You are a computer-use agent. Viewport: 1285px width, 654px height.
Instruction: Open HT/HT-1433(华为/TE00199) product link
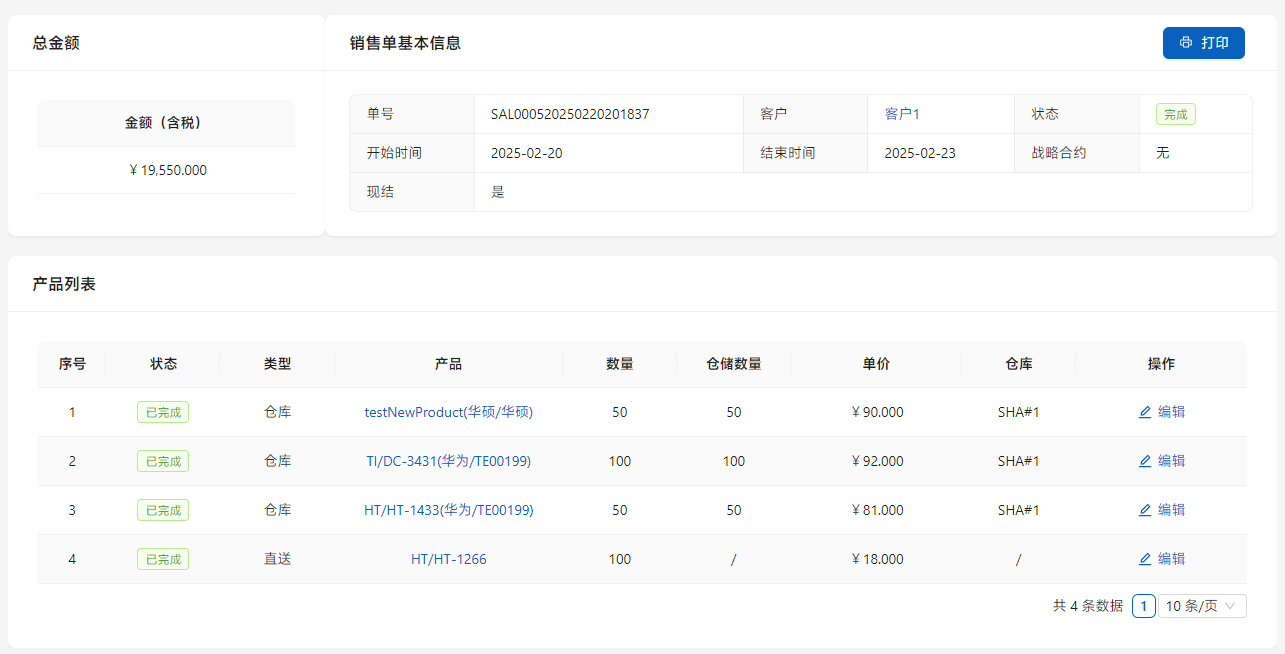(448, 510)
